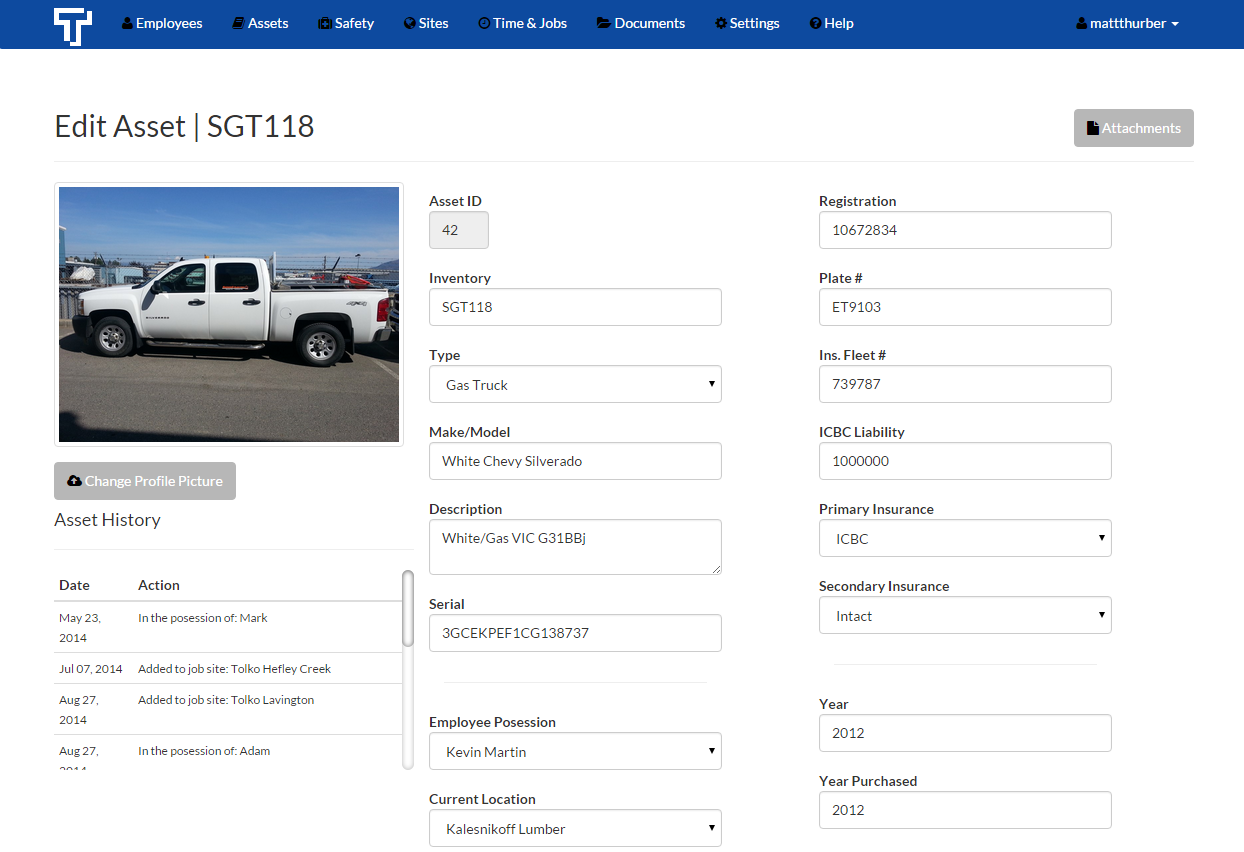Click the Serial number input field
This screenshot has height=852, width=1244.
pos(575,633)
